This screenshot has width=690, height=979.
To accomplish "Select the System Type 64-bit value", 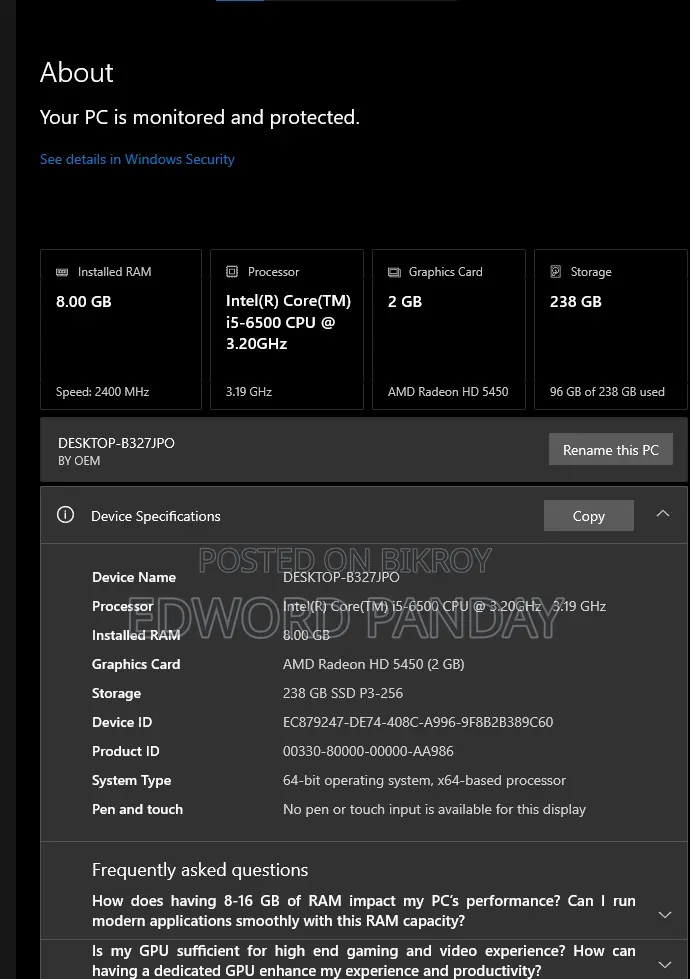I will pos(424,780).
